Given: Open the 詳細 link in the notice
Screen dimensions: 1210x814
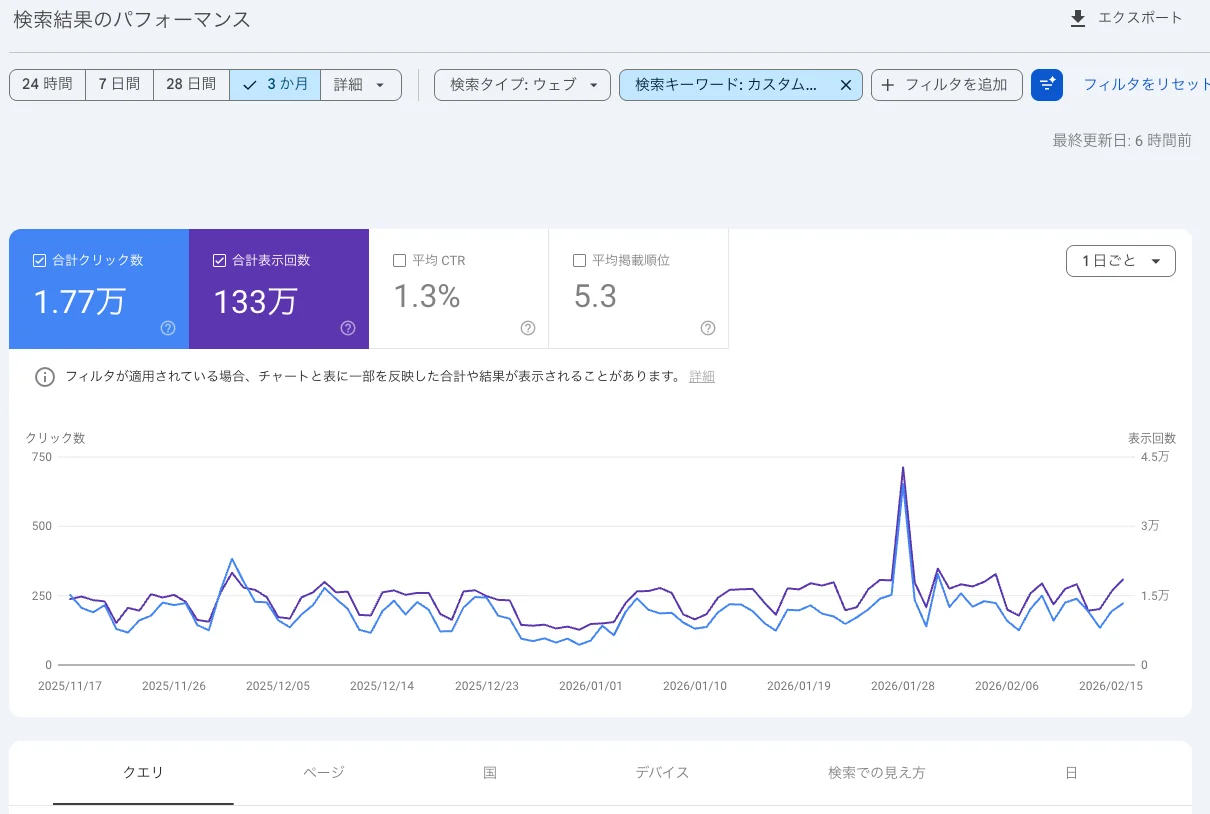Looking at the screenshot, I should (701, 377).
